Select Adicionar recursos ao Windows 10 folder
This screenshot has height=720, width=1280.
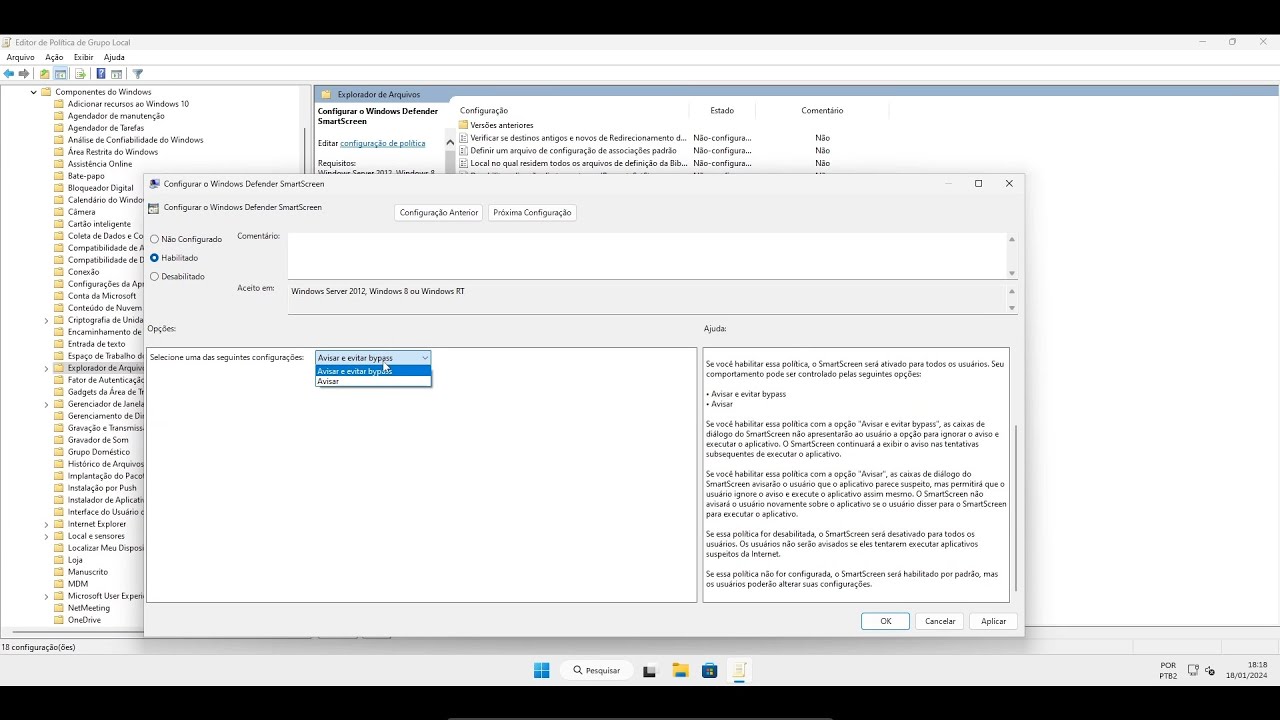[128, 104]
